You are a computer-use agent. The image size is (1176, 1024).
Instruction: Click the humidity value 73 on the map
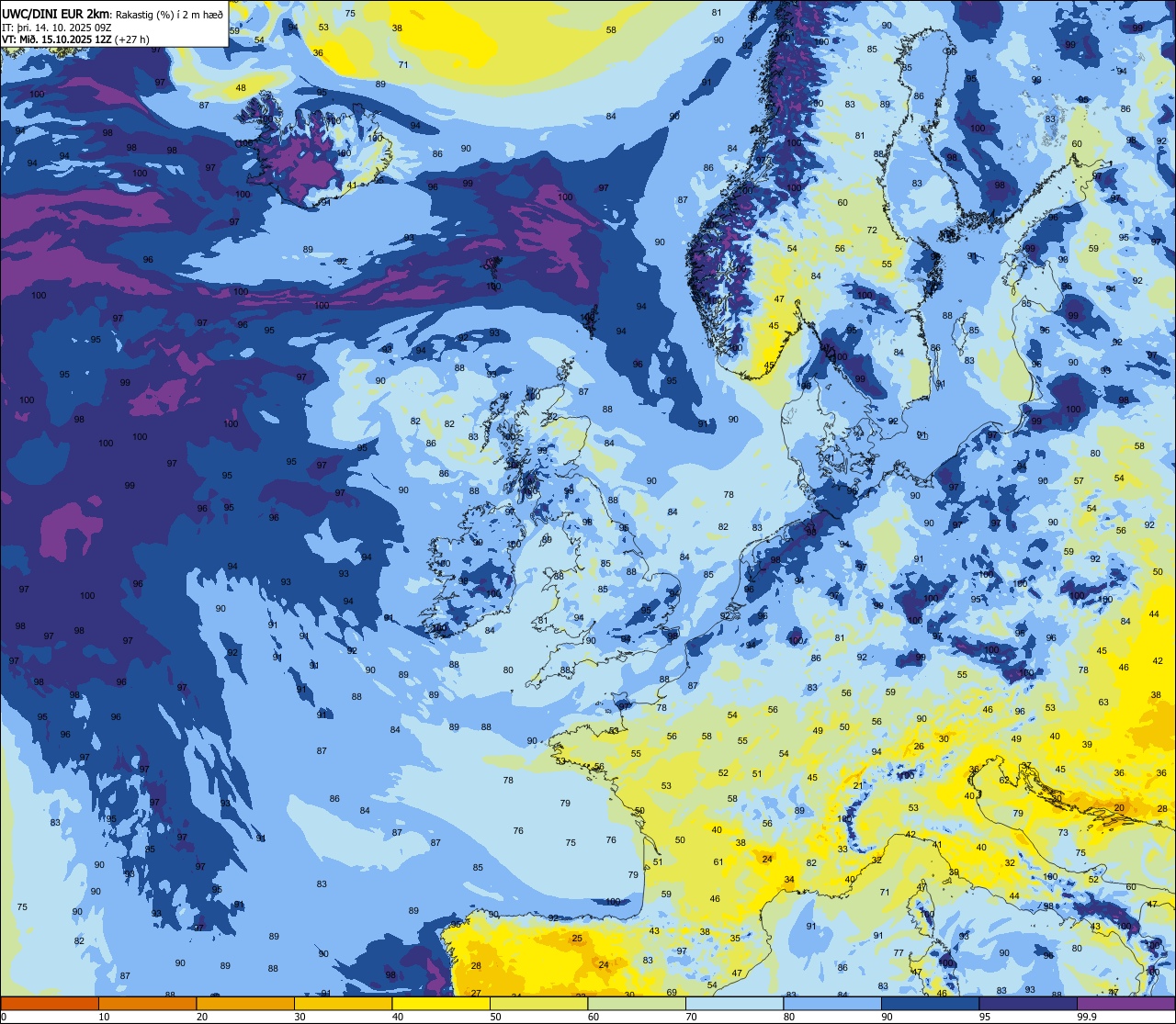[1063, 832]
